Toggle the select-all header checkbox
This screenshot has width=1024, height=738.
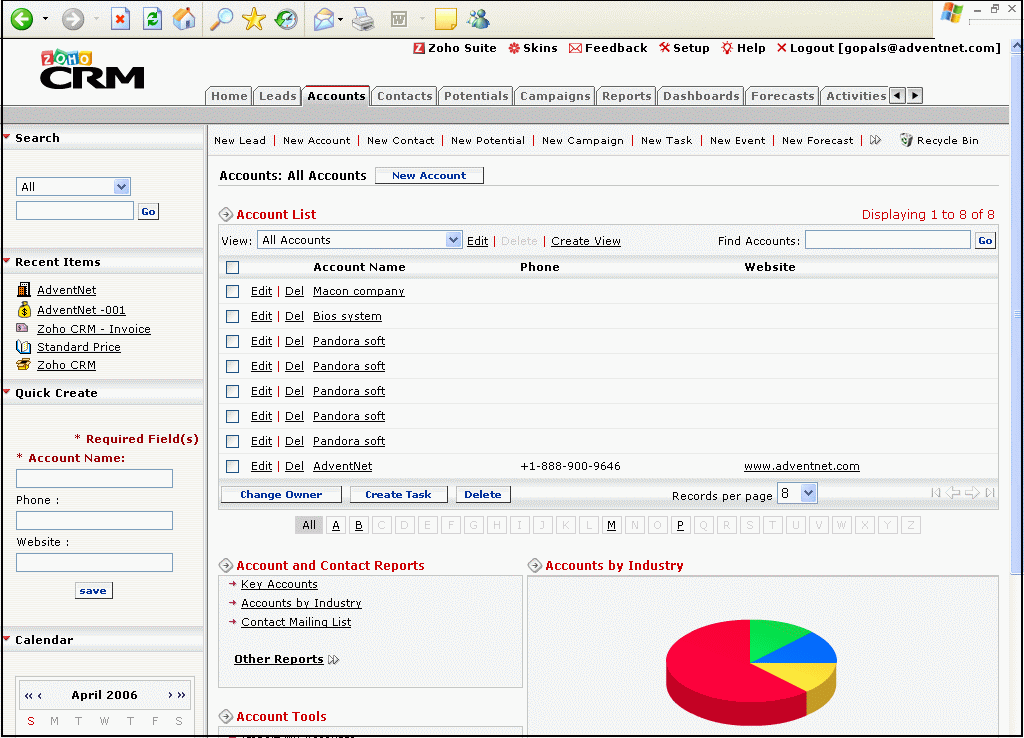click(232, 267)
